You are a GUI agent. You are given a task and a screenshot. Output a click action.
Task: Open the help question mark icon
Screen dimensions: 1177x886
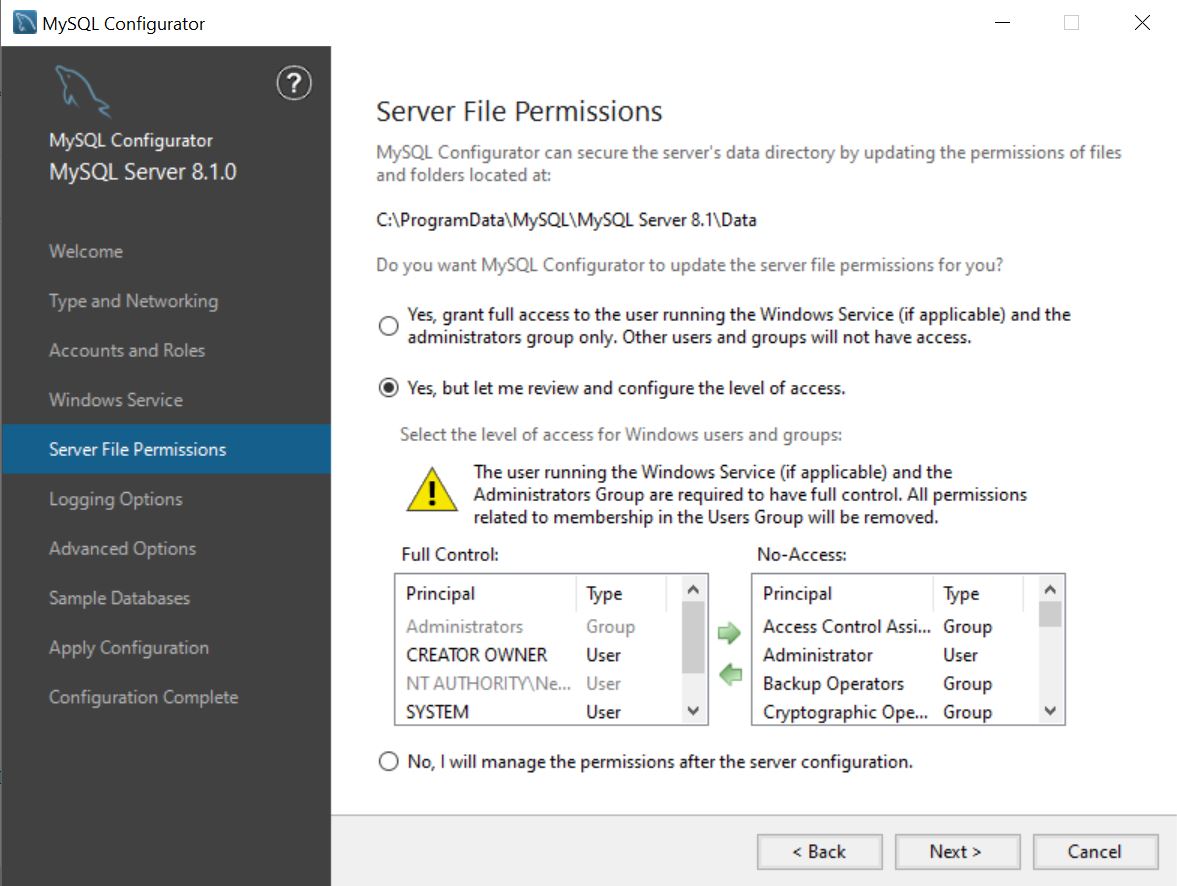tap(293, 84)
